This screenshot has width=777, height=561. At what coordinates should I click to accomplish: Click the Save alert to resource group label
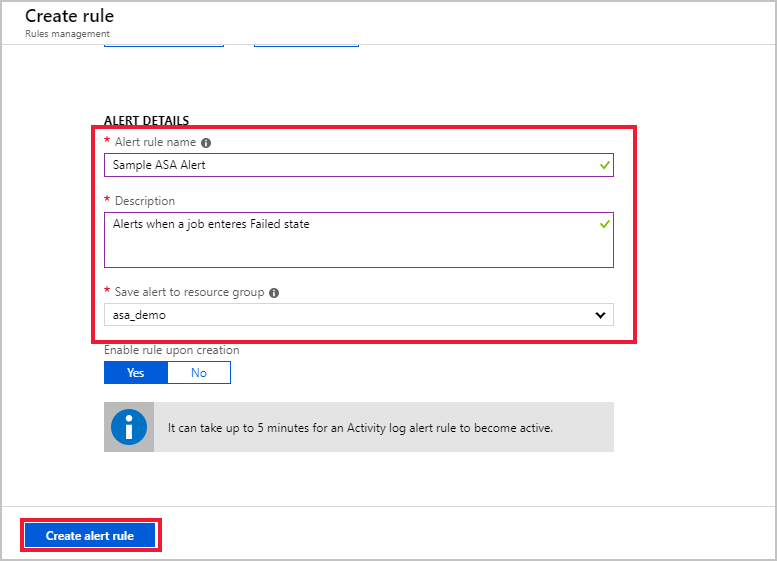(x=189, y=292)
